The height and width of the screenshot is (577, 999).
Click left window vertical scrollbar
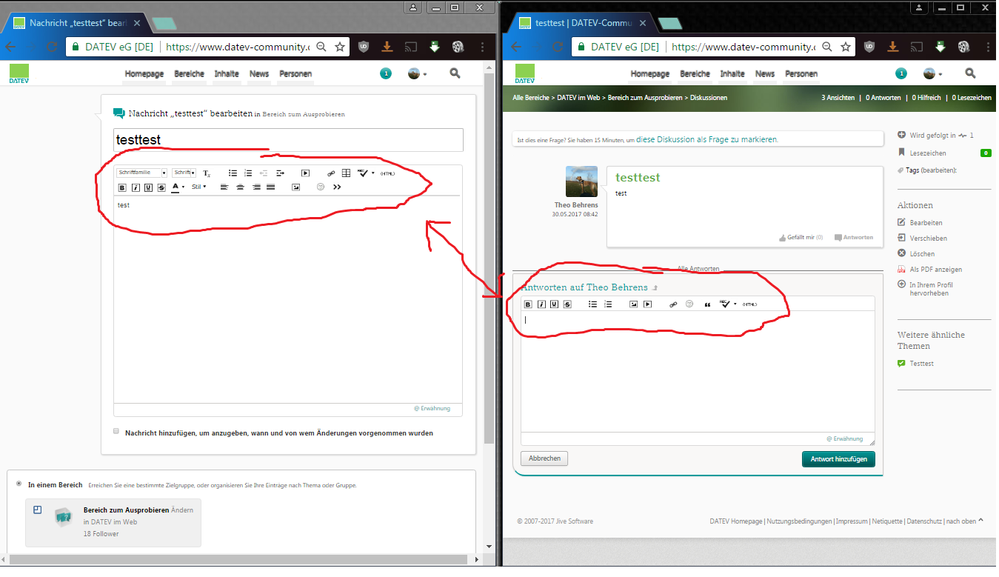(489, 257)
